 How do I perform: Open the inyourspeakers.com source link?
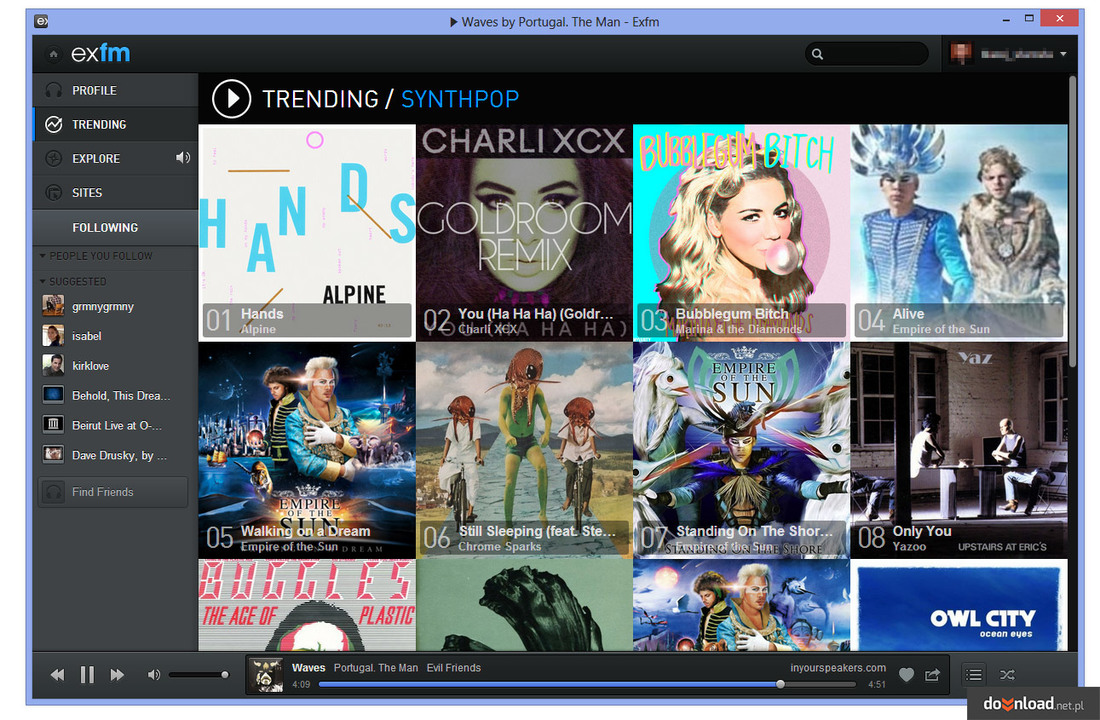point(838,668)
